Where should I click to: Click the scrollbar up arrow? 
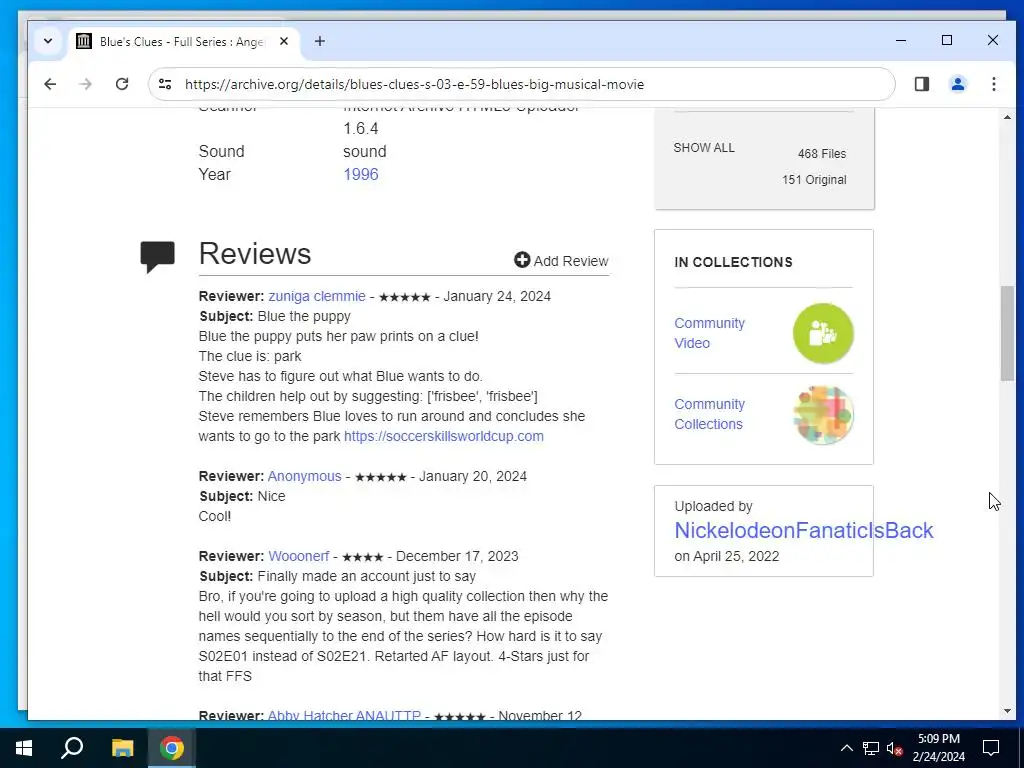point(1007,118)
